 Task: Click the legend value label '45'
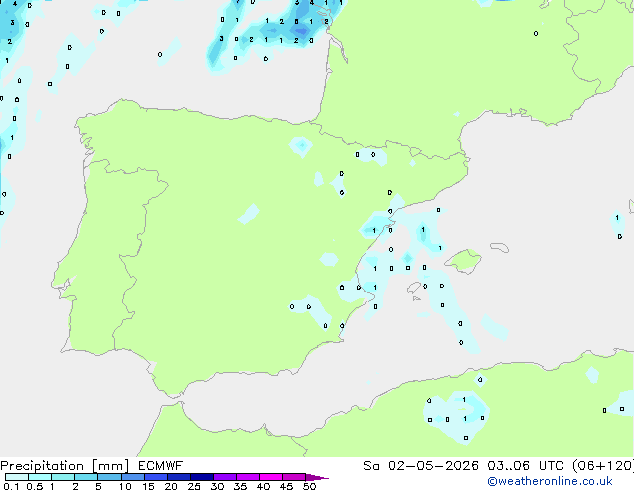tap(286, 486)
